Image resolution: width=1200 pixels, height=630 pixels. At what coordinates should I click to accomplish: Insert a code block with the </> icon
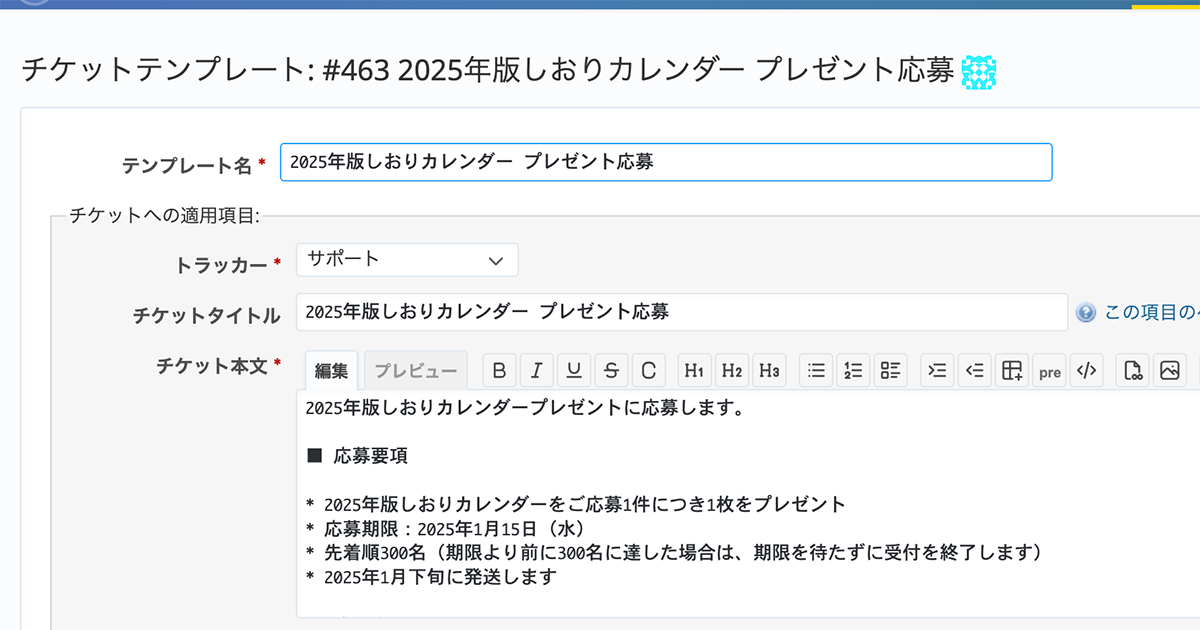tap(1086, 370)
